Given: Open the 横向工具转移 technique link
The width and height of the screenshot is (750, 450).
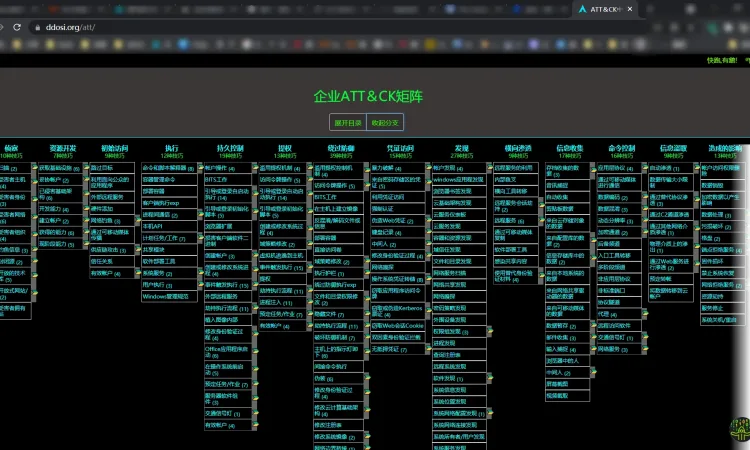Looking at the screenshot, I should coord(511,191).
